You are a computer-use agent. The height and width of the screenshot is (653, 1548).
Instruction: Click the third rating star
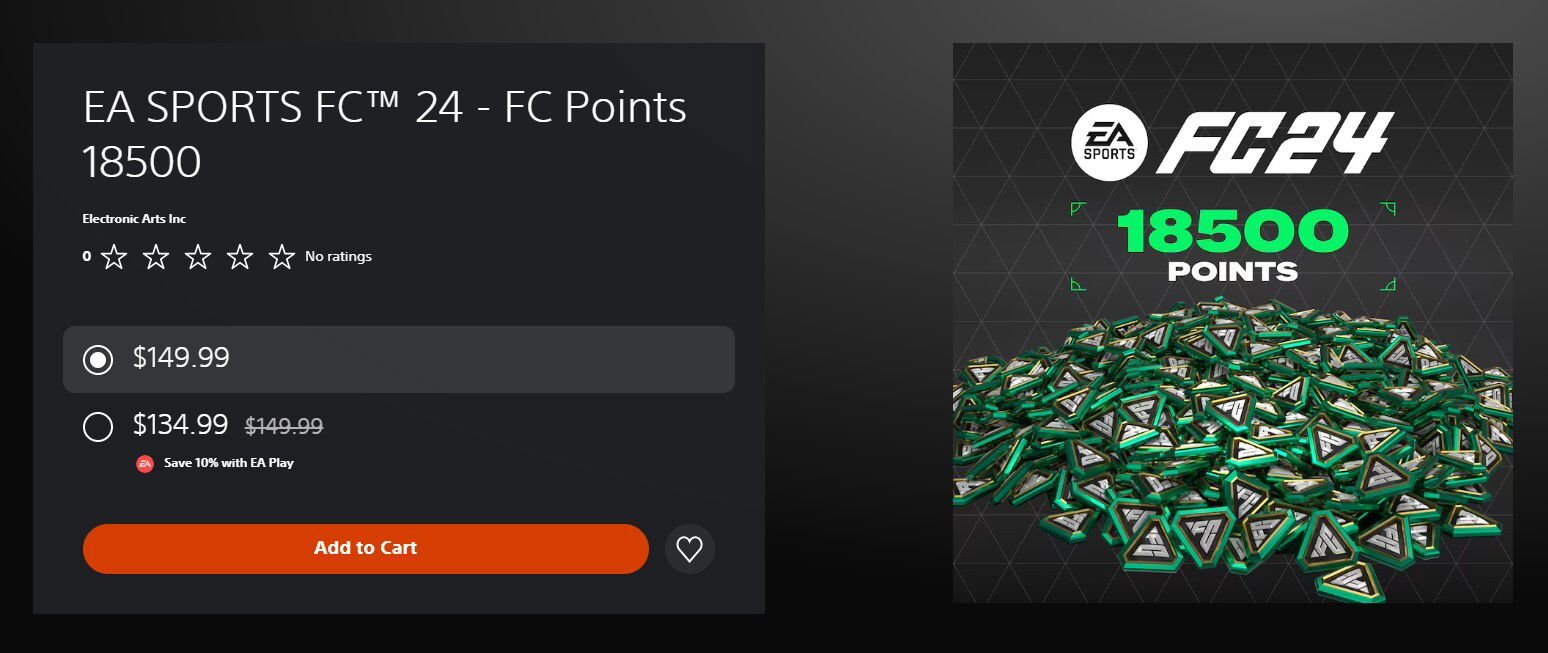(x=198, y=257)
